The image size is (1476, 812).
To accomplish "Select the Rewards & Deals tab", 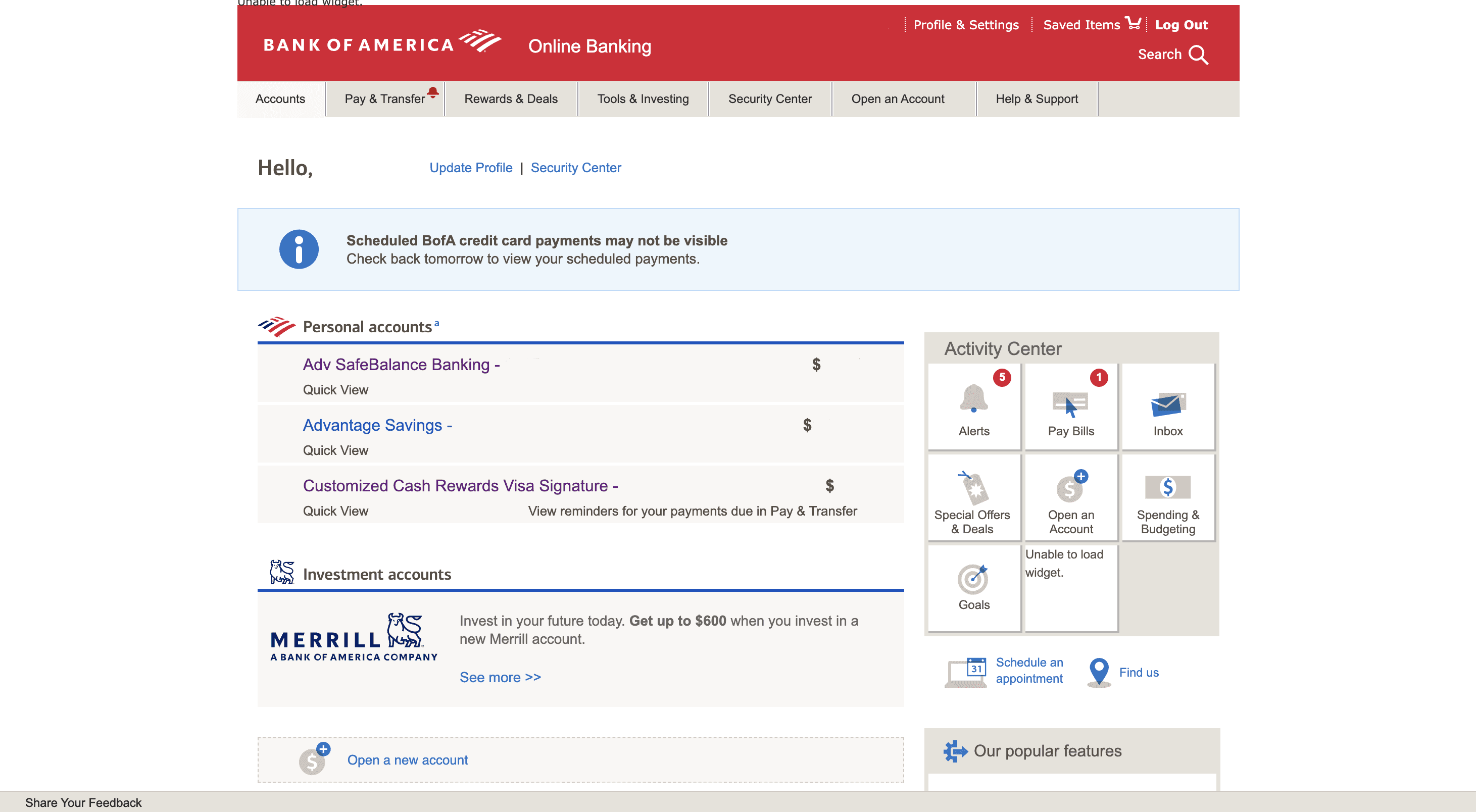I will click(511, 99).
